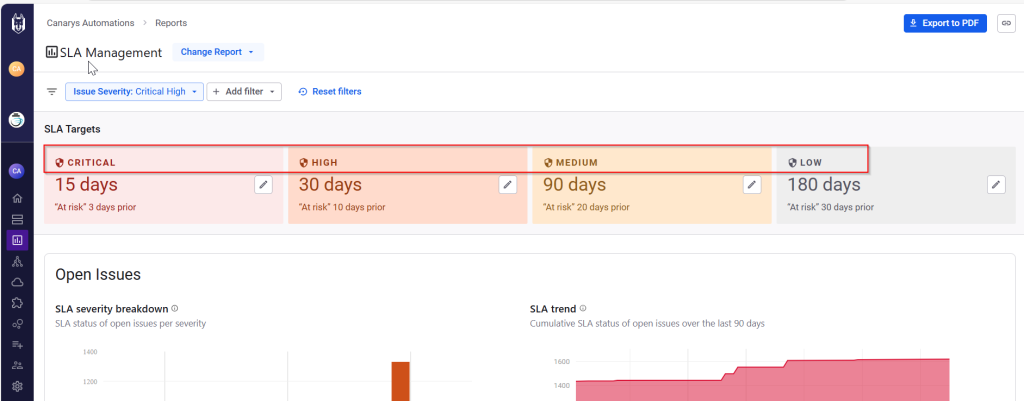
Task: Click Canarys Automations in the breadcrumb
Action: point(92,23)
